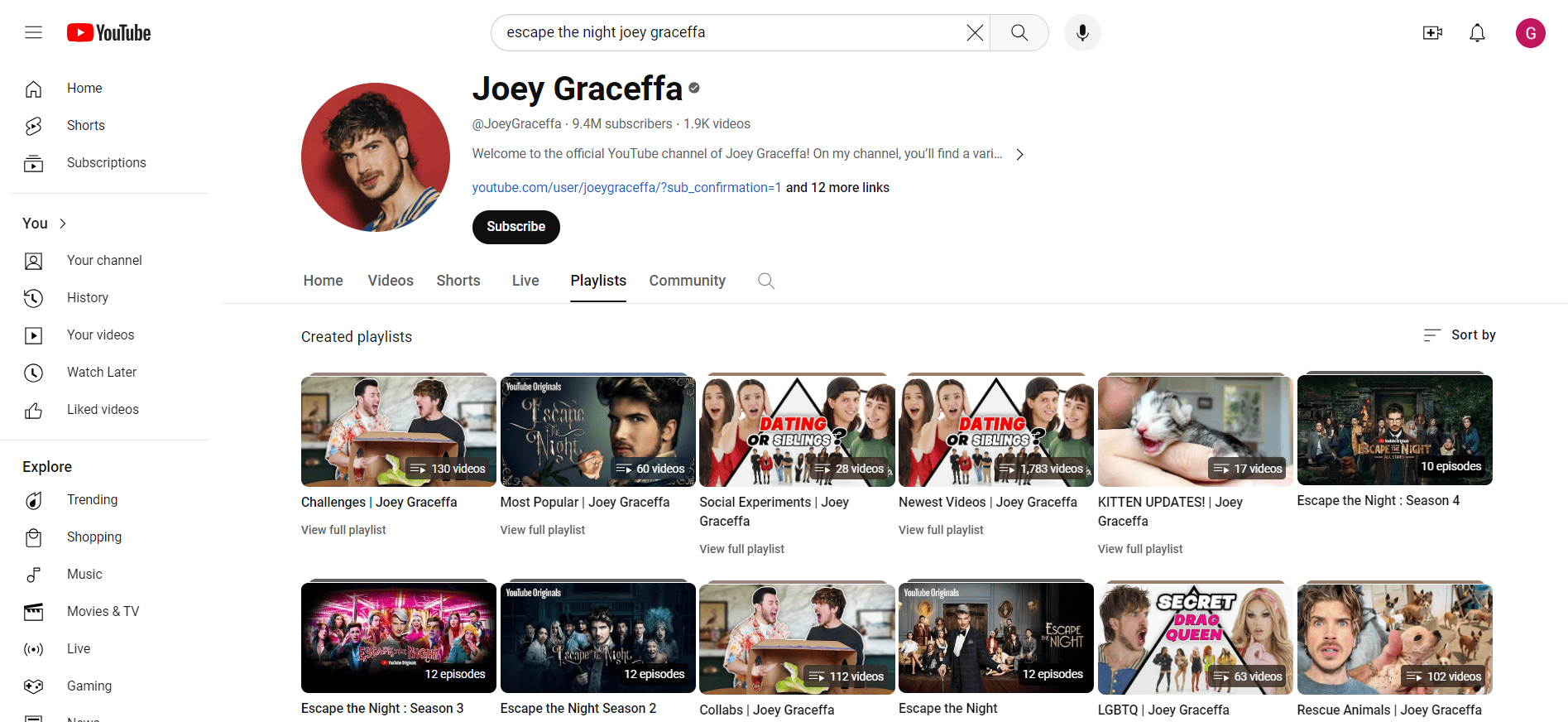Show the 'and 12 more links' list
The width and height of the screenshot is (1568, 722).
[837, 187]
